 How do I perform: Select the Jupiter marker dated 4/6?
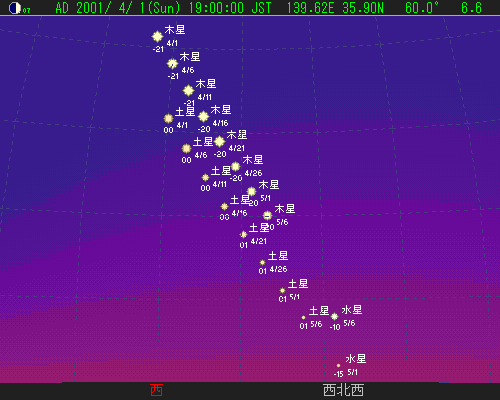click(172, 63)
